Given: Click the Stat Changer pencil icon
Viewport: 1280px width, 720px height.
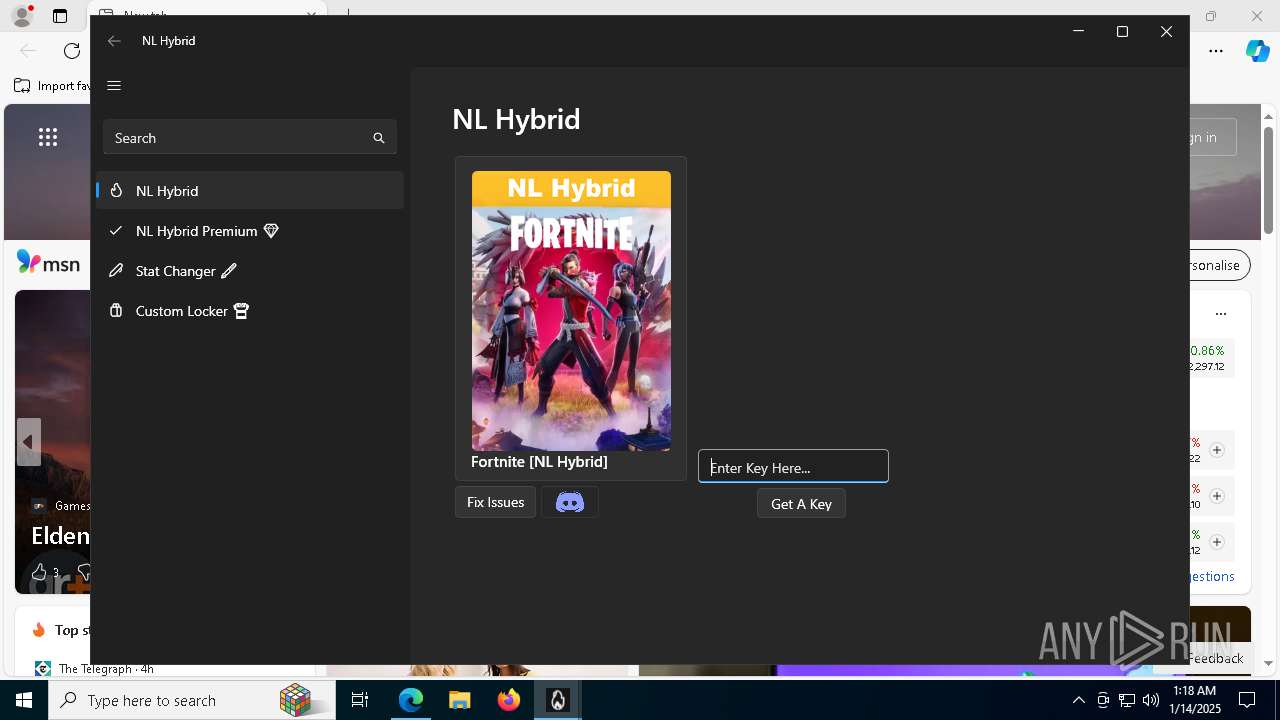Looking at the screenshot, I should [229, 271].
